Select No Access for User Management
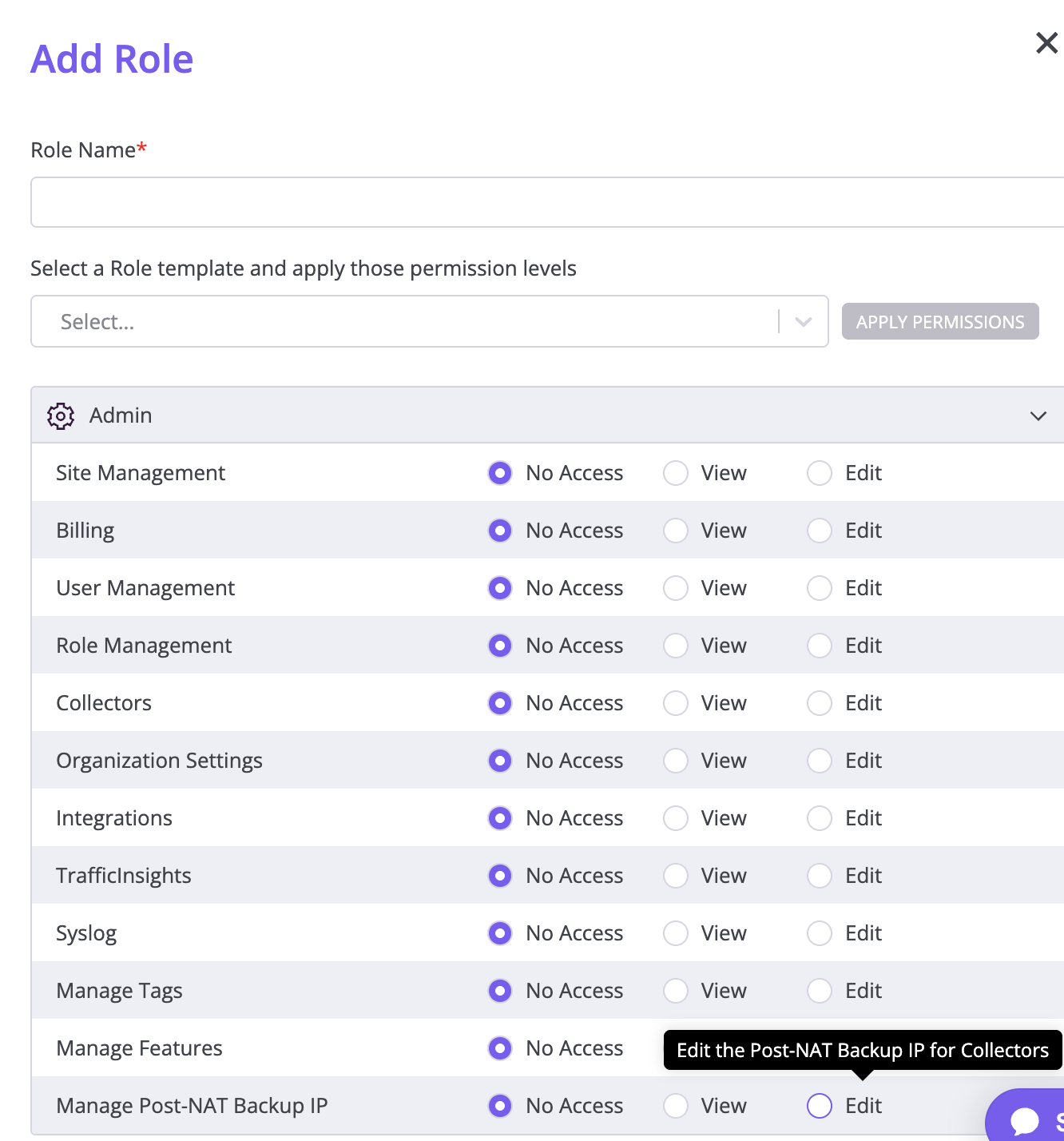The height and width of the screenshot is (1141, 1064). tap(500, 588)
